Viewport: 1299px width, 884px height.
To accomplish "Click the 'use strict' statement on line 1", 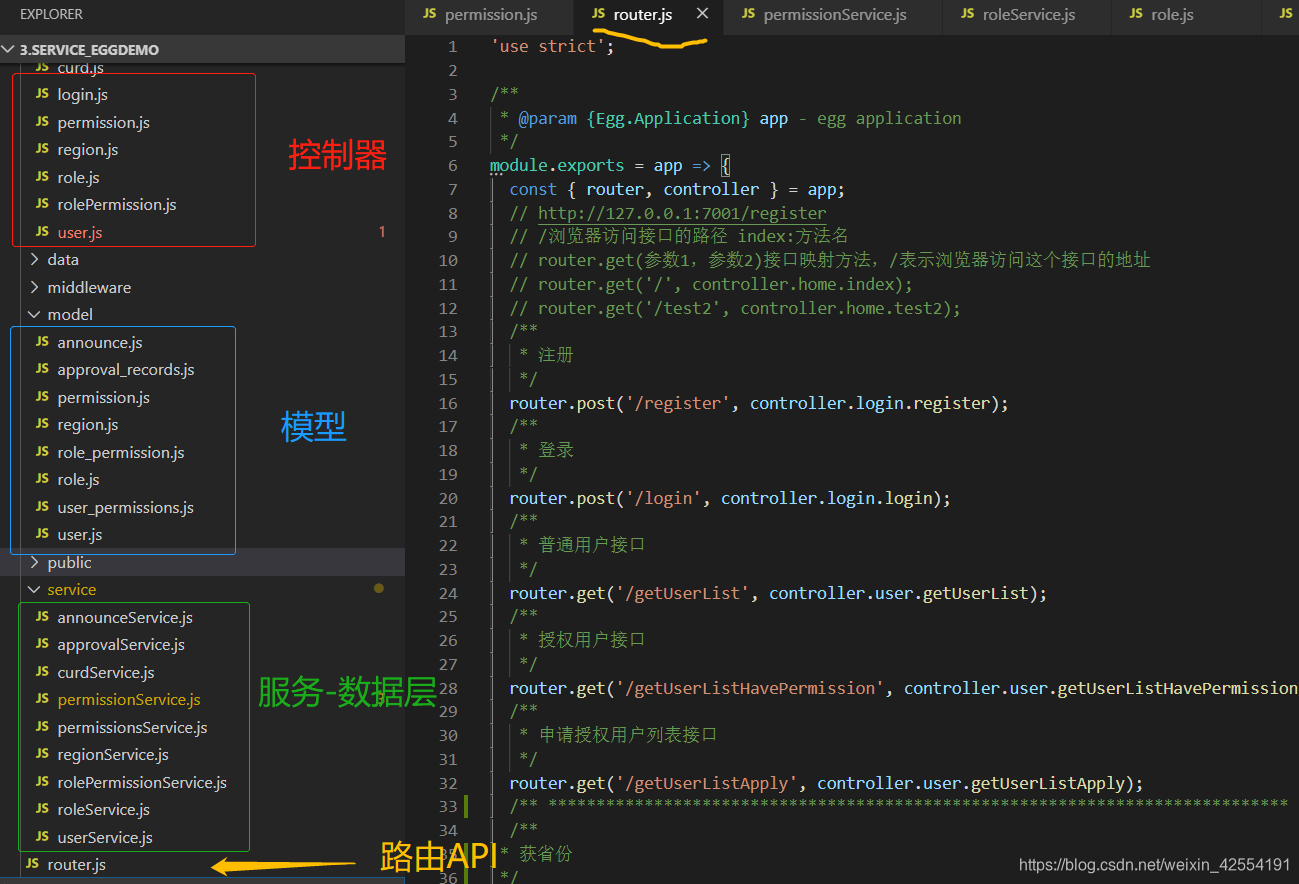I will [x=552, y=46].
